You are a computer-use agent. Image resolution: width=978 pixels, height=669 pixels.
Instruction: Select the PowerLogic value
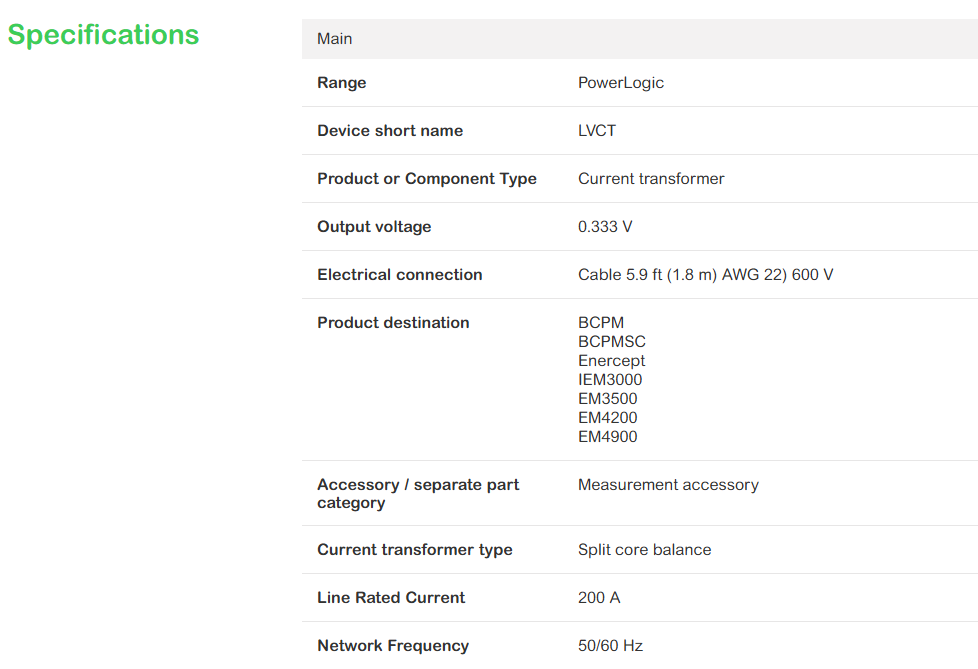pyautogui.click(x=621, y=83)
